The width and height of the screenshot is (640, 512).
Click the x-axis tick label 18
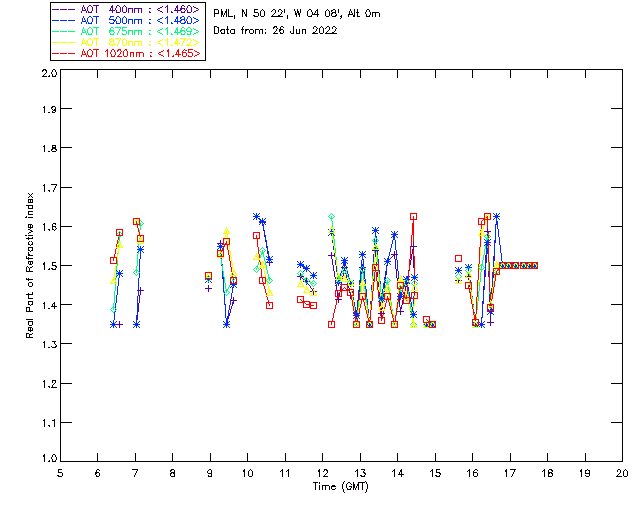pos(547,473)
